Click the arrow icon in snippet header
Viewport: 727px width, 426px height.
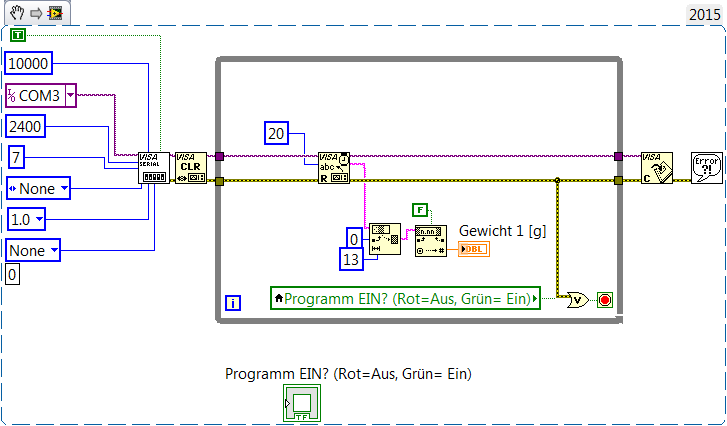[36, 13]
